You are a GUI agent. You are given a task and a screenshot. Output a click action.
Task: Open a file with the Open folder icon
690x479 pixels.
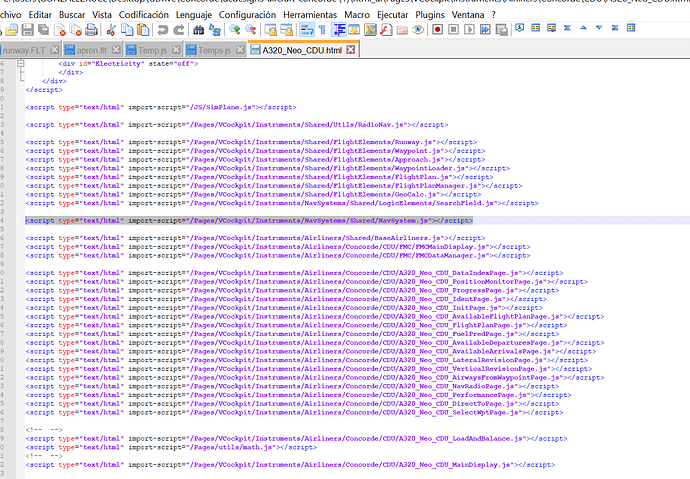click(x=12, y=30)
